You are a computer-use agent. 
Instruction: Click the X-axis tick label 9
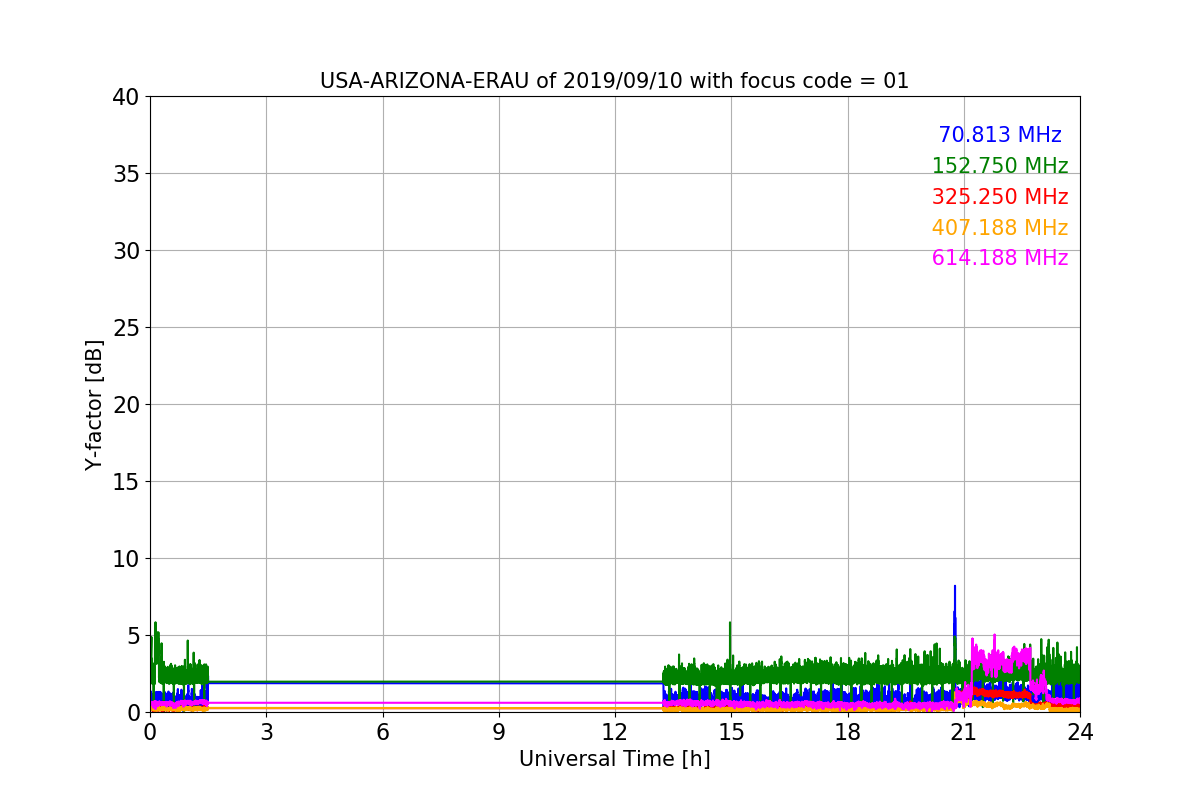point(499,732)
